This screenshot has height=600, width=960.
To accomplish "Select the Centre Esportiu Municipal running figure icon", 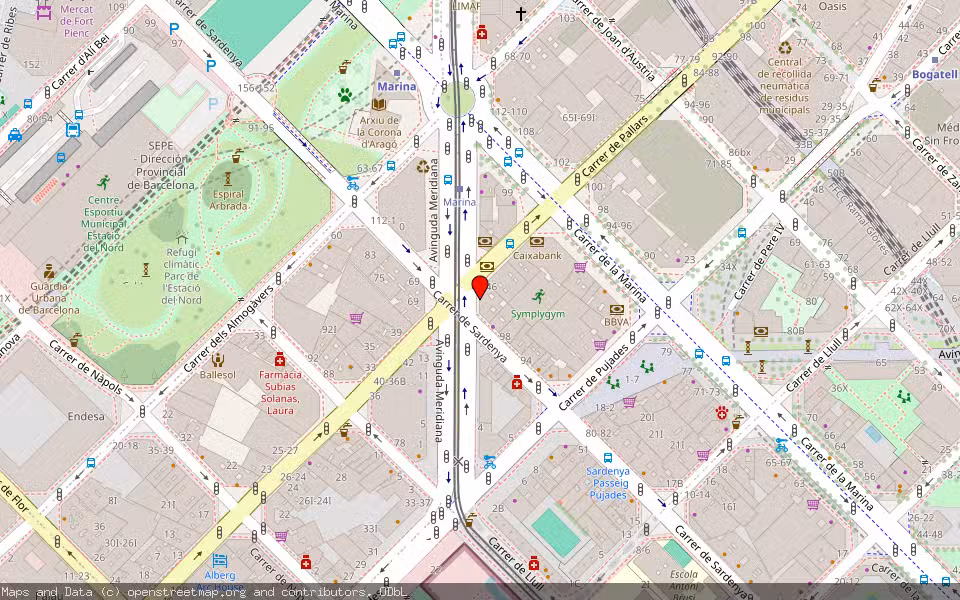I will pos(103,182).
